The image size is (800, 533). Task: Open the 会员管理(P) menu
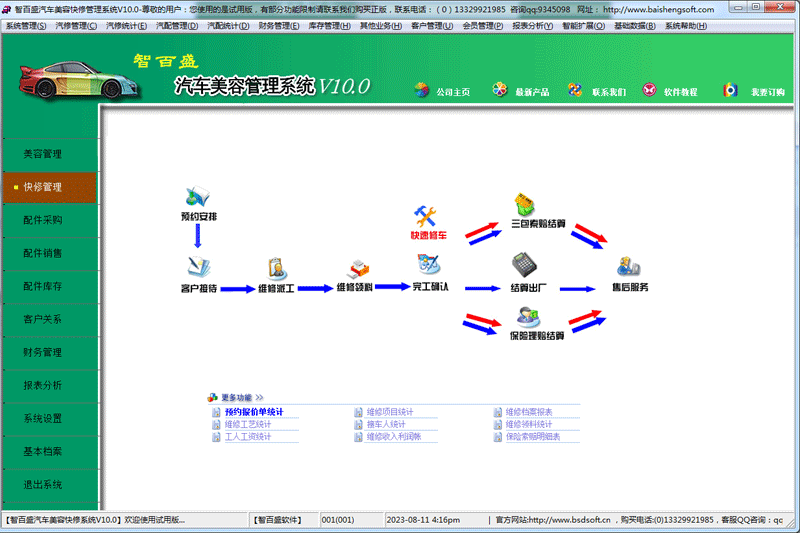483,26
